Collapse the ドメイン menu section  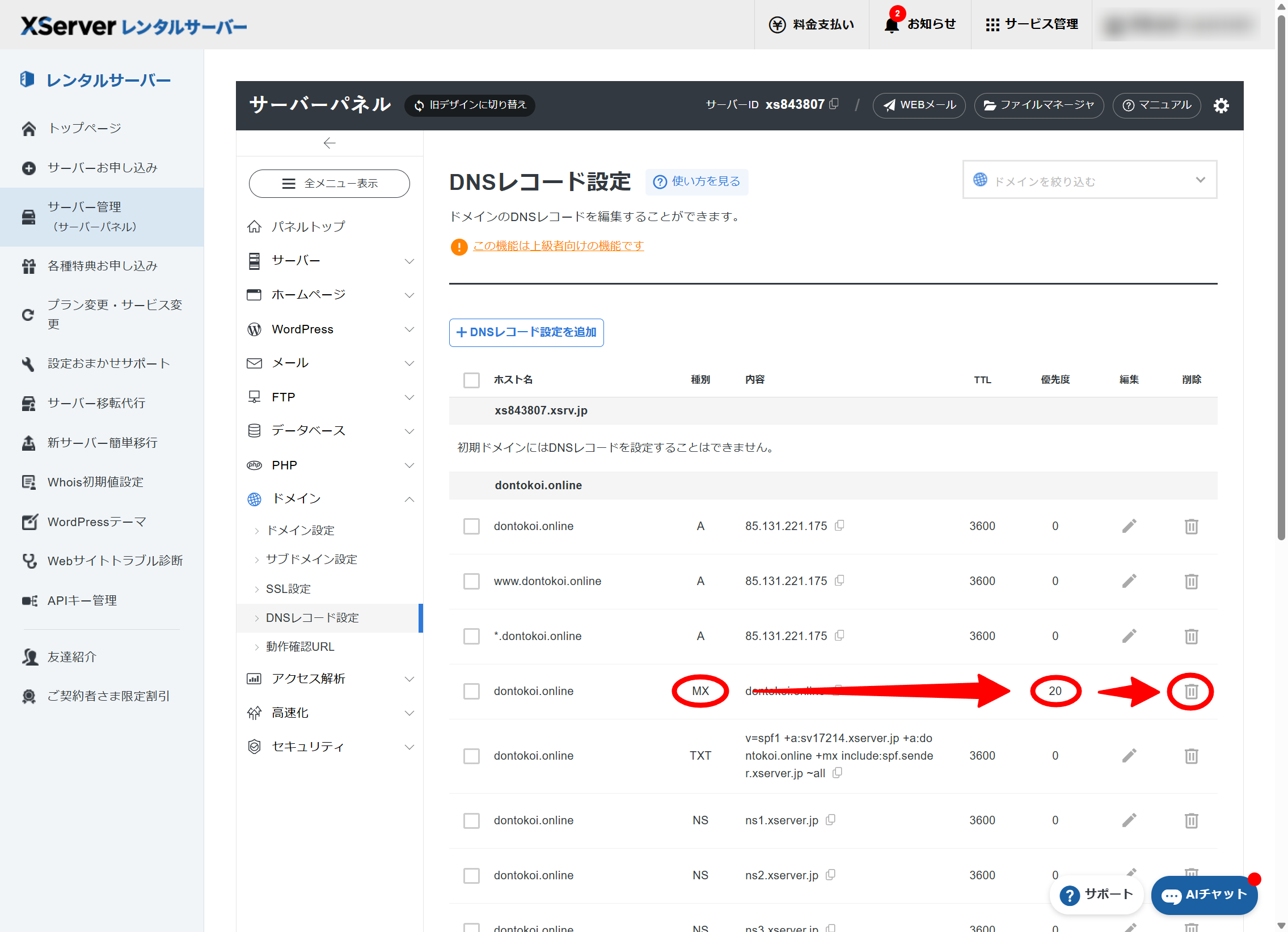330,498
